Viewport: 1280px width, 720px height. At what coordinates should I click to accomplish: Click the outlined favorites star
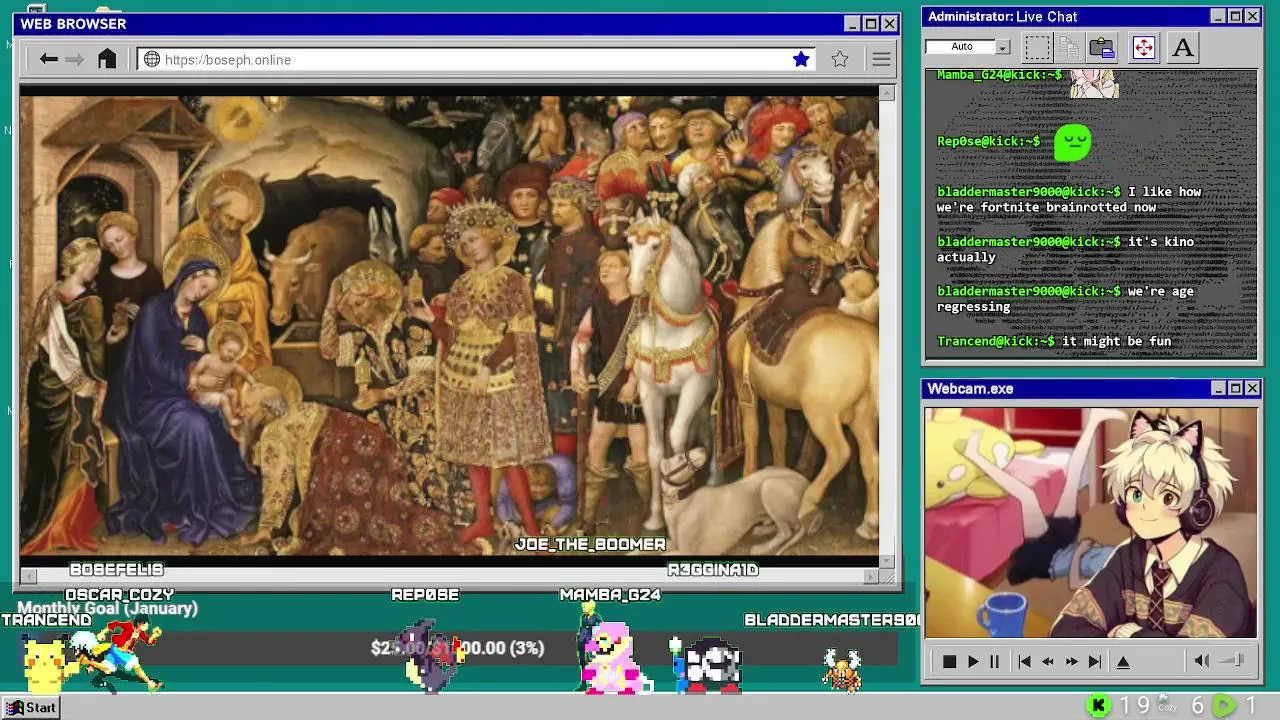point(840,59)
